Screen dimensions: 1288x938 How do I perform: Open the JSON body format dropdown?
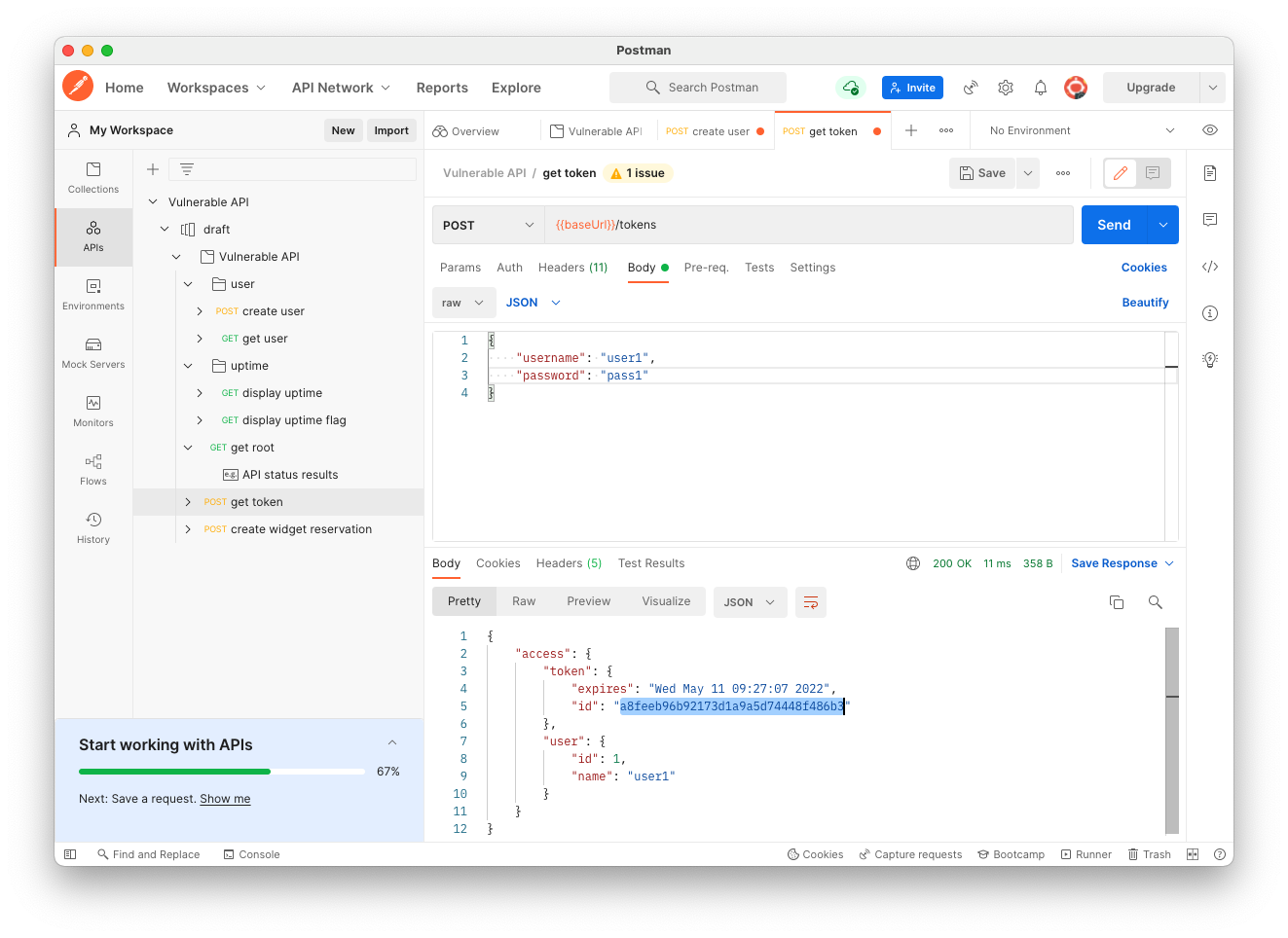tap(534, 303)
